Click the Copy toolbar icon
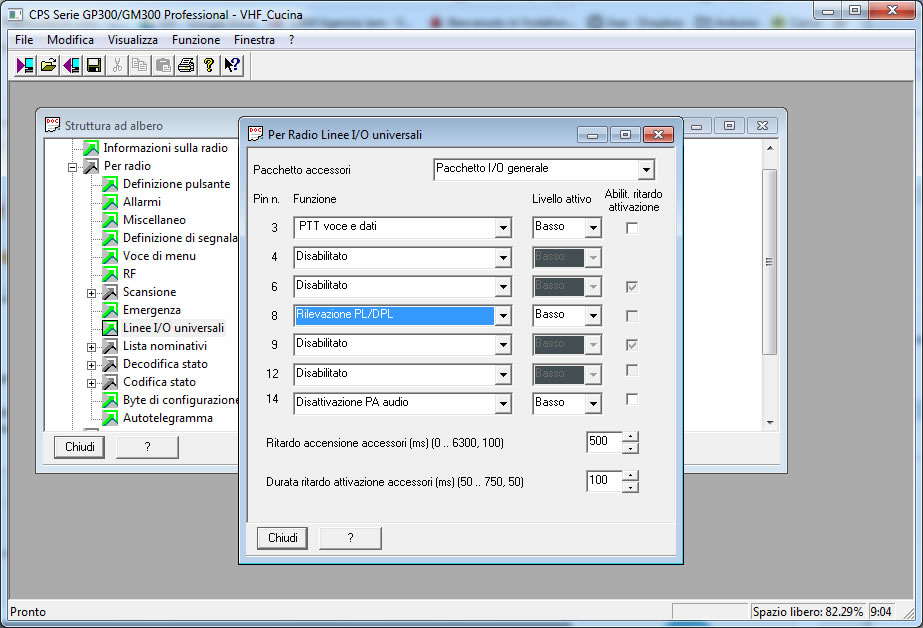This screenshot has height=628, width=923. (x=140, y=65)
